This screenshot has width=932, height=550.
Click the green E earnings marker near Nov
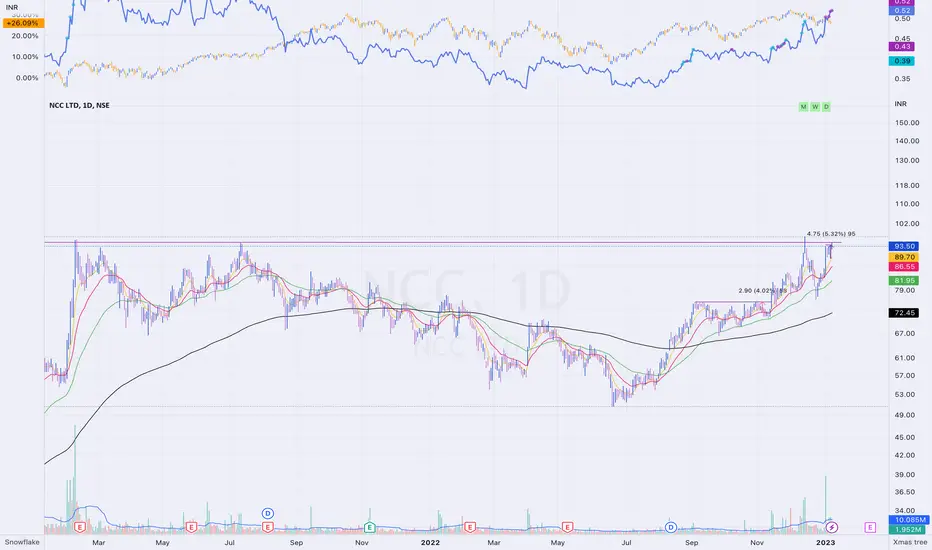(x=369, y=527)
